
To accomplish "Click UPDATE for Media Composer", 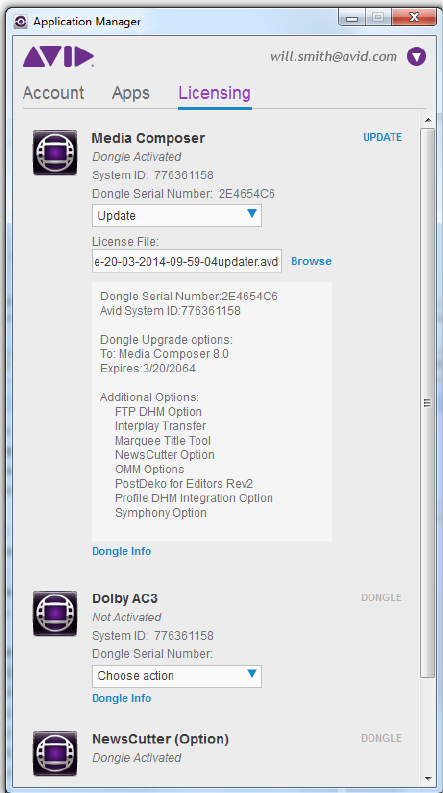I will click(x=383, y=137).
